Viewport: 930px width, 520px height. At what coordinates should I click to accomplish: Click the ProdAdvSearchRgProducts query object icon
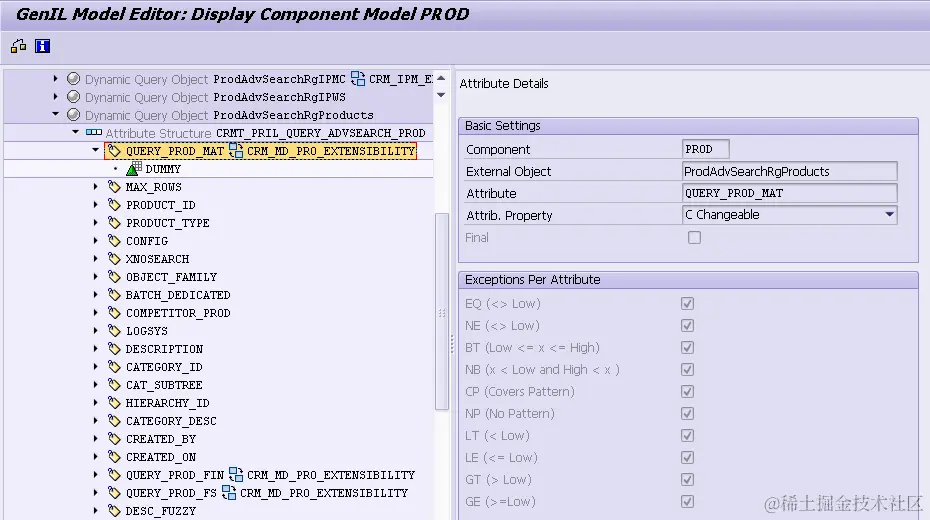(x=74, y=114)
